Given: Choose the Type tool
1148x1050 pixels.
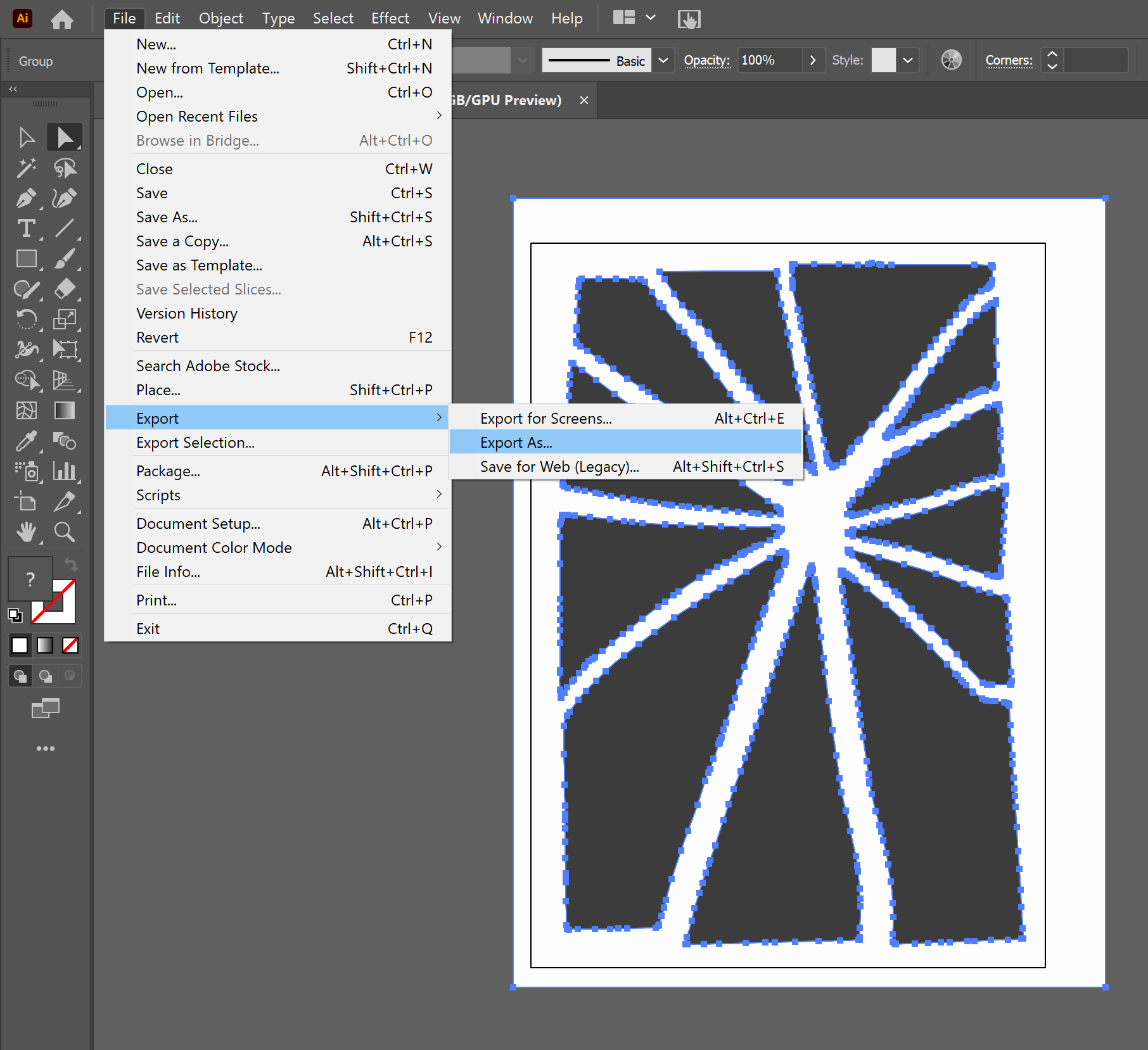Looking at the screenshot, I should click(27, 229).
